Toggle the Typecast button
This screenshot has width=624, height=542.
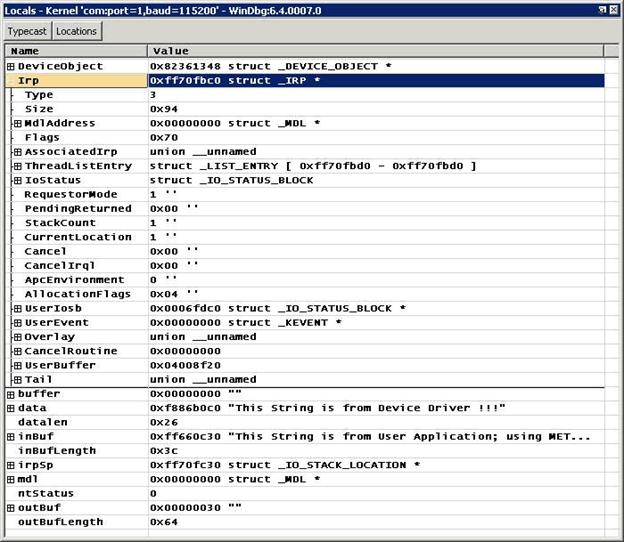[x=27, y=31]
